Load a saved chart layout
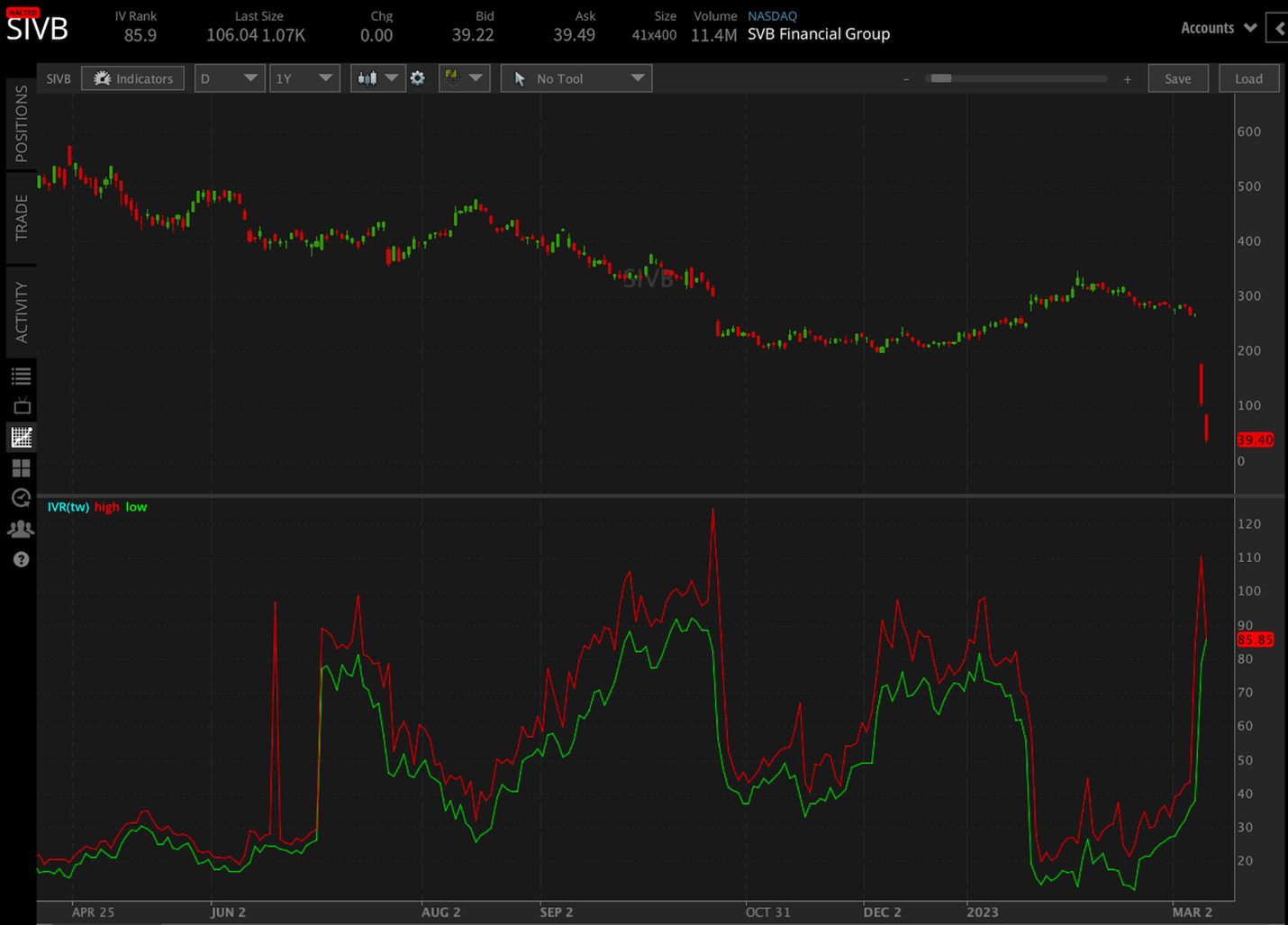Screen dimensions: 1288x925 point(1249,78)
